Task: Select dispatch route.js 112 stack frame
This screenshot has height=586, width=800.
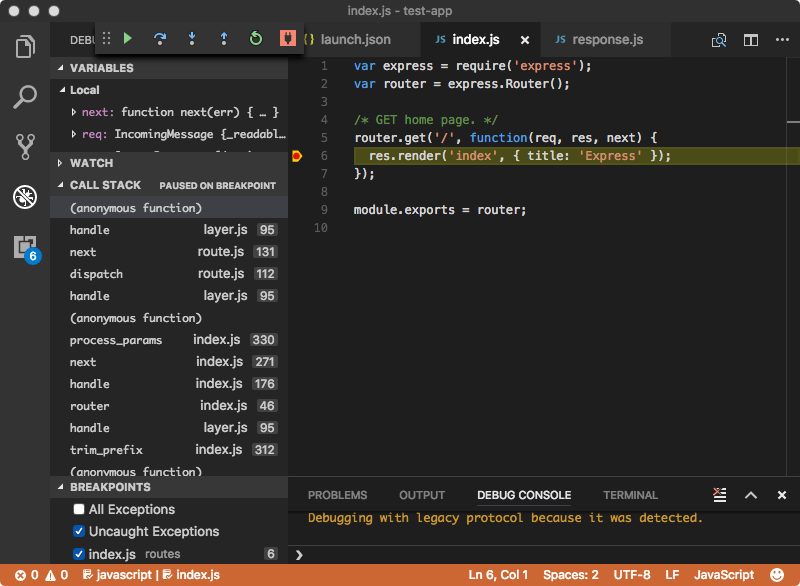Action: point(169,274)
